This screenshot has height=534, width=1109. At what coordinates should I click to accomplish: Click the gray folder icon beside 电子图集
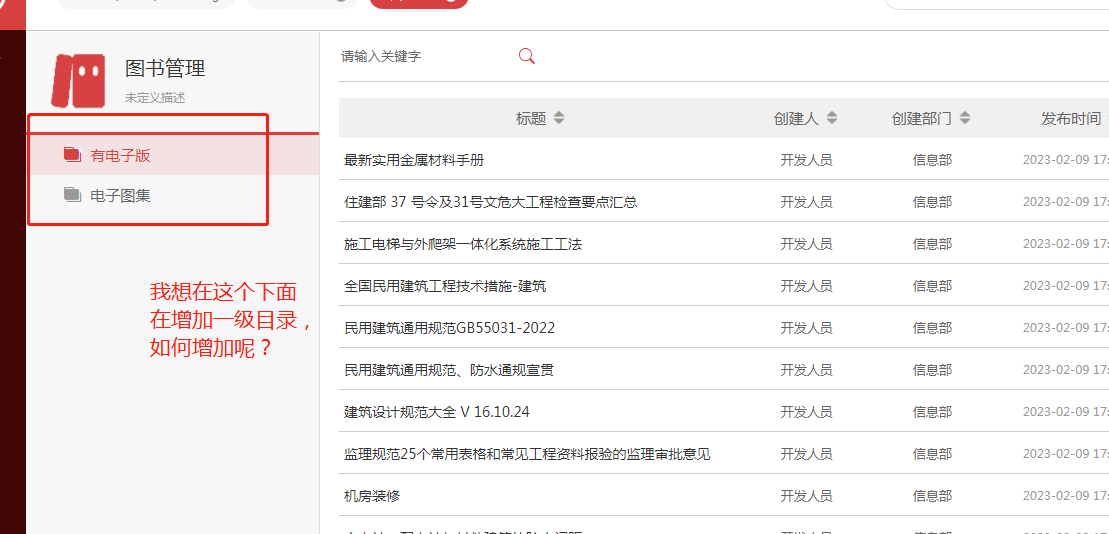click(x=72, y=195)
